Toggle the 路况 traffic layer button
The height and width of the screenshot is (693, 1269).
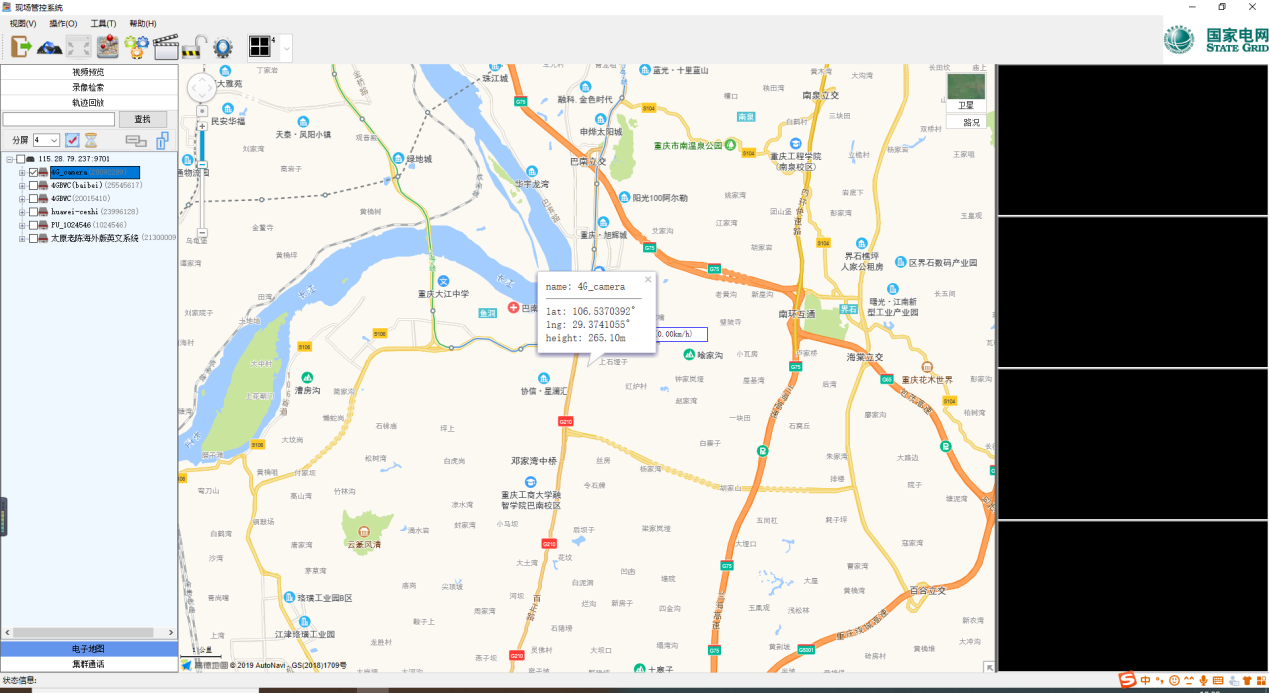tap(966, 122)
